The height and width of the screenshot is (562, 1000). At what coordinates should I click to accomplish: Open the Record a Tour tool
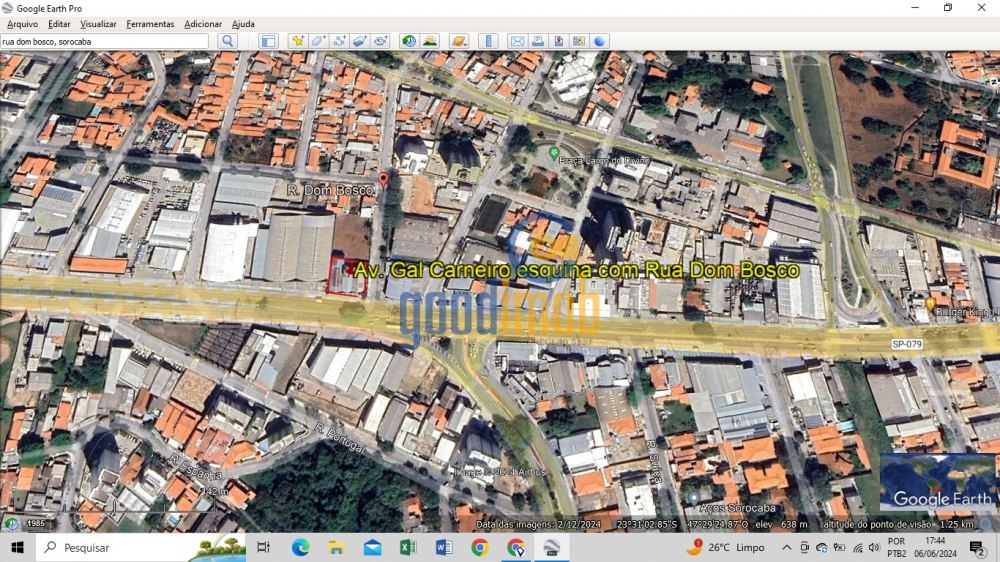[x=381, y=41]
